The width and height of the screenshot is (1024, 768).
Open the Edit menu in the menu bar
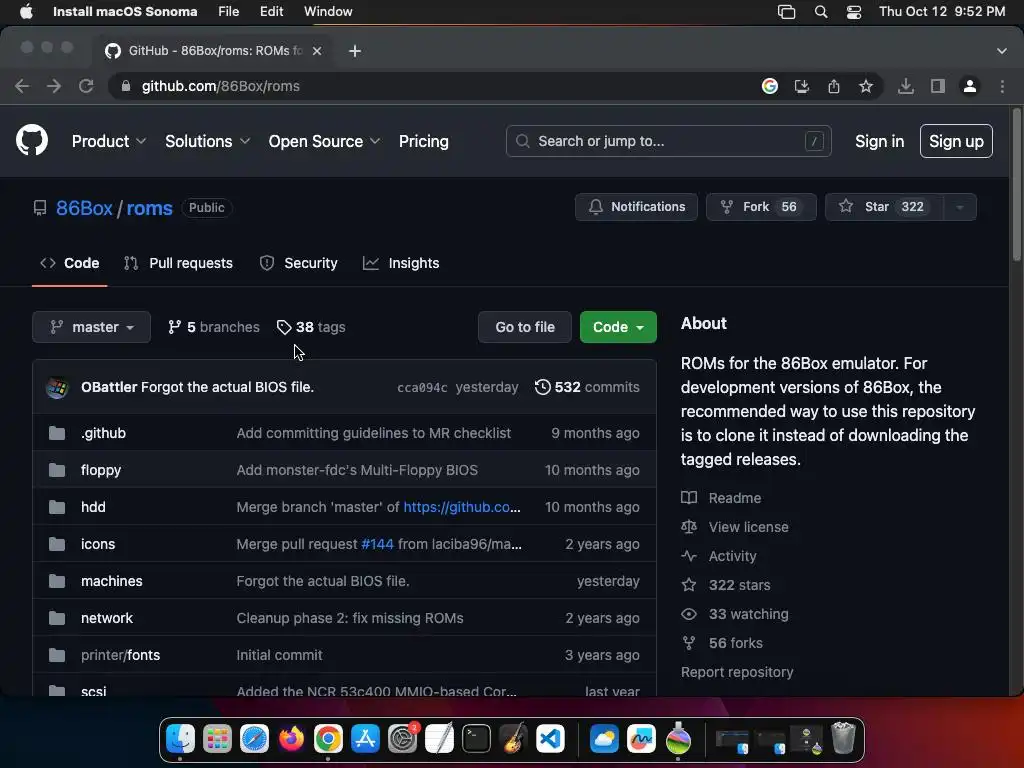point(271,12)
